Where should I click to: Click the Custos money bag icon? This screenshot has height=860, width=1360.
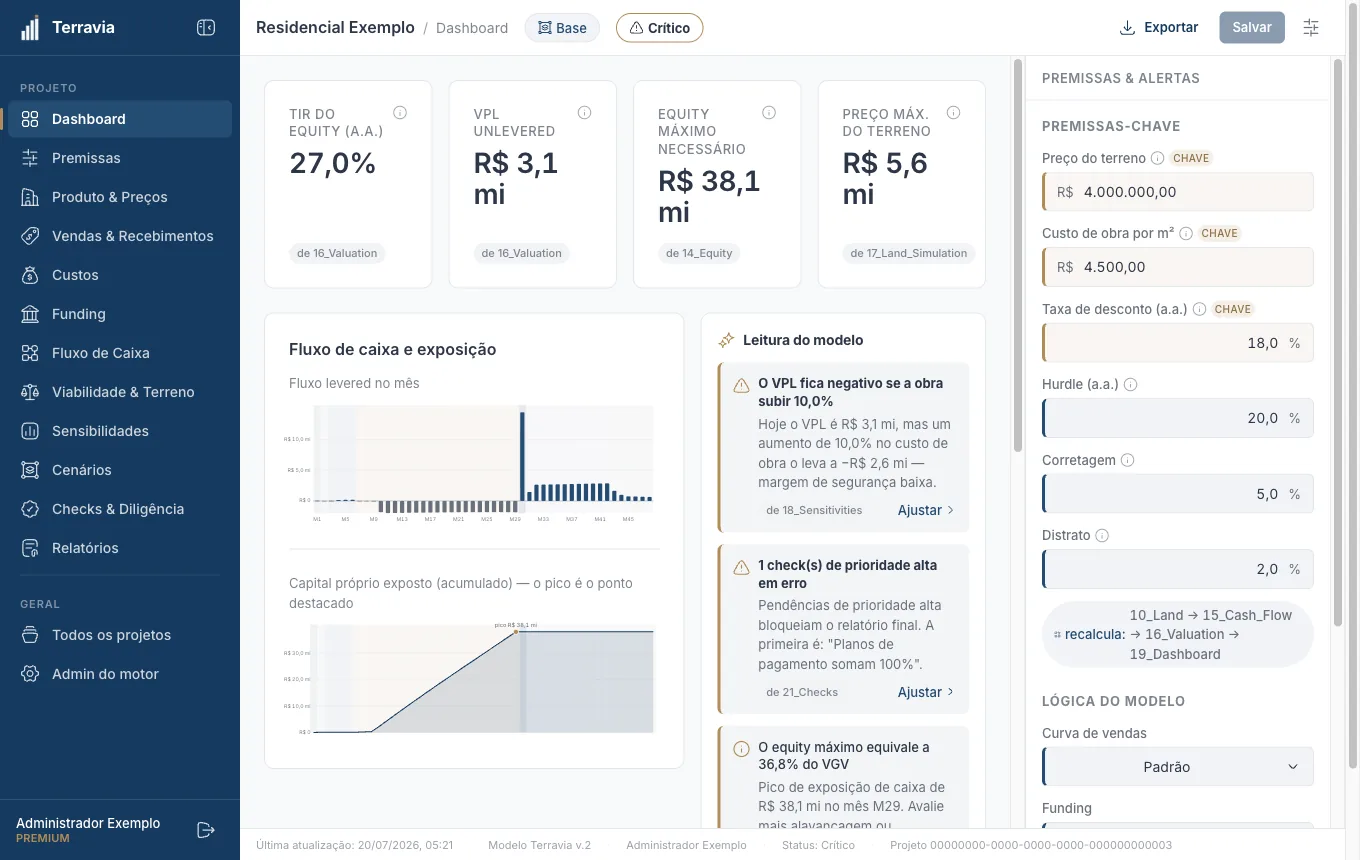[x=30, y=275]
